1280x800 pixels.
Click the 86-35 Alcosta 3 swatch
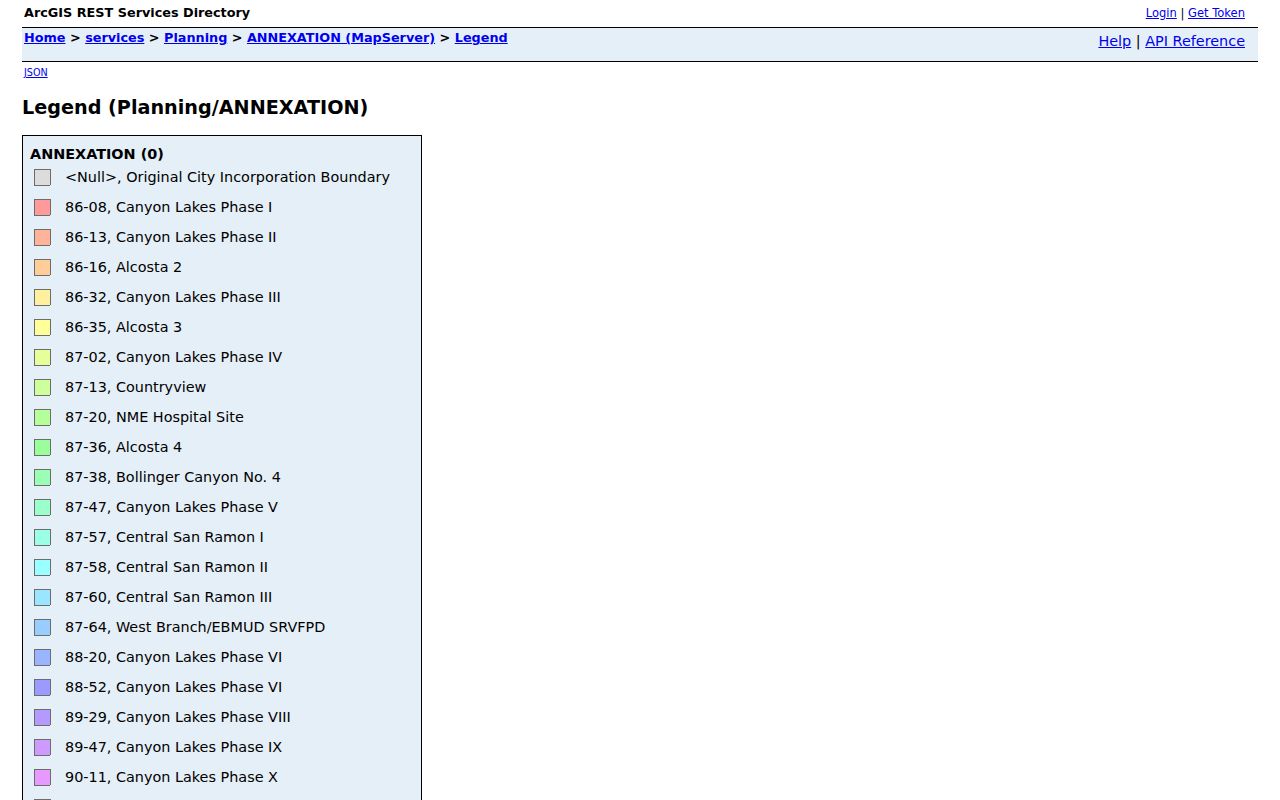coord(42,327)
